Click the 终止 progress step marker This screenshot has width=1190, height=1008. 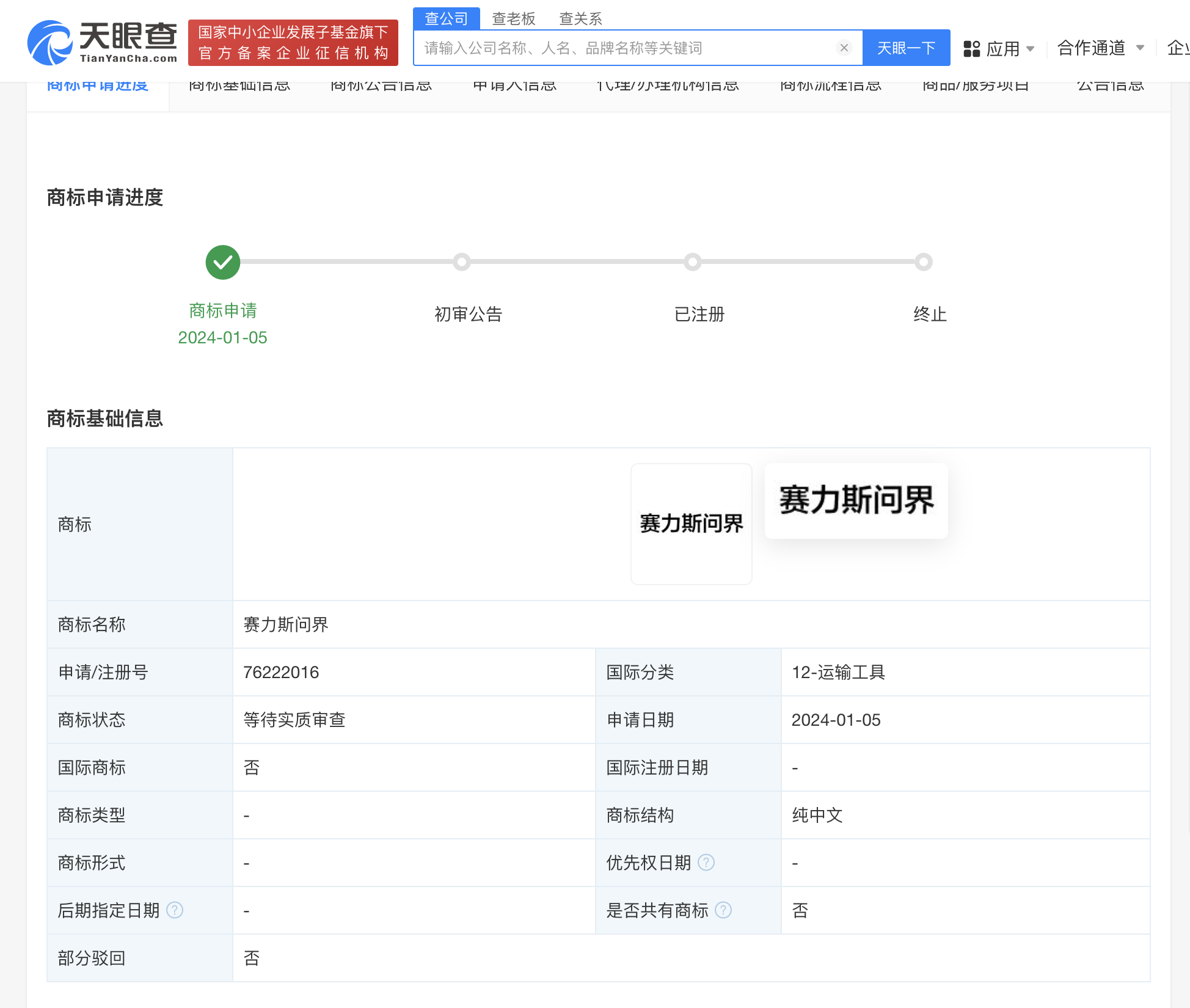[x=924, y=262]
